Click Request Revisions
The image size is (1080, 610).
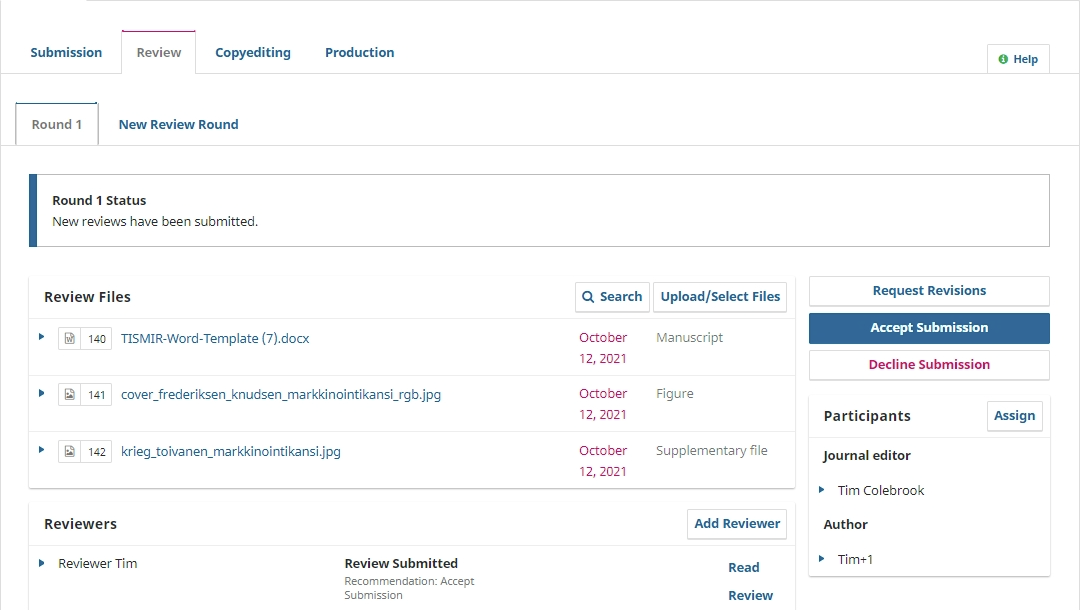[x=929, y=291]
